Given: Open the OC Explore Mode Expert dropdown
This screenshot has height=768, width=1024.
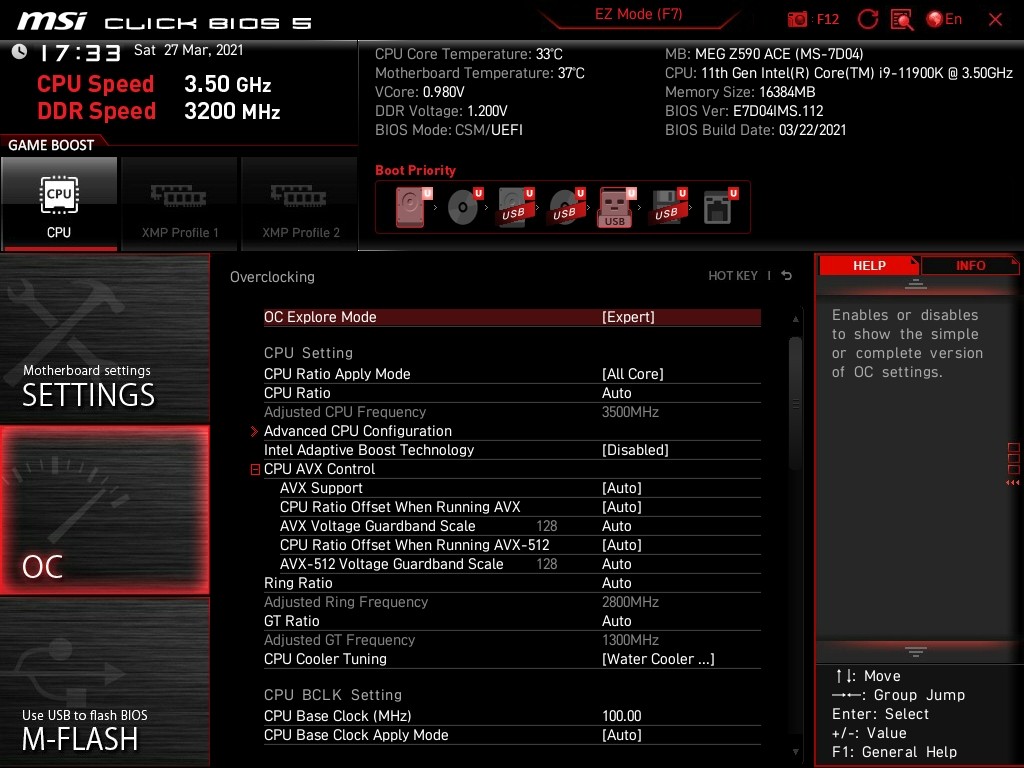Looking at the screenshot, I should [x=628, y=317].
